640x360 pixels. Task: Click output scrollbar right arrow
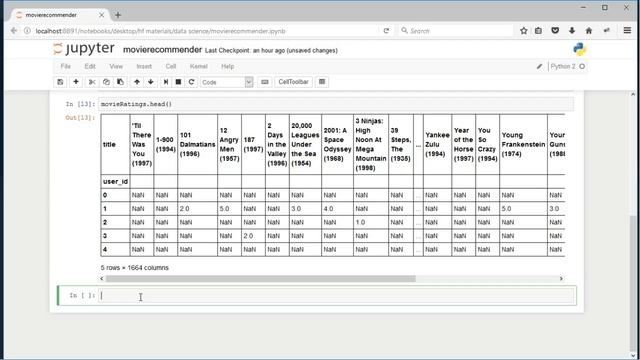point(561,278)
